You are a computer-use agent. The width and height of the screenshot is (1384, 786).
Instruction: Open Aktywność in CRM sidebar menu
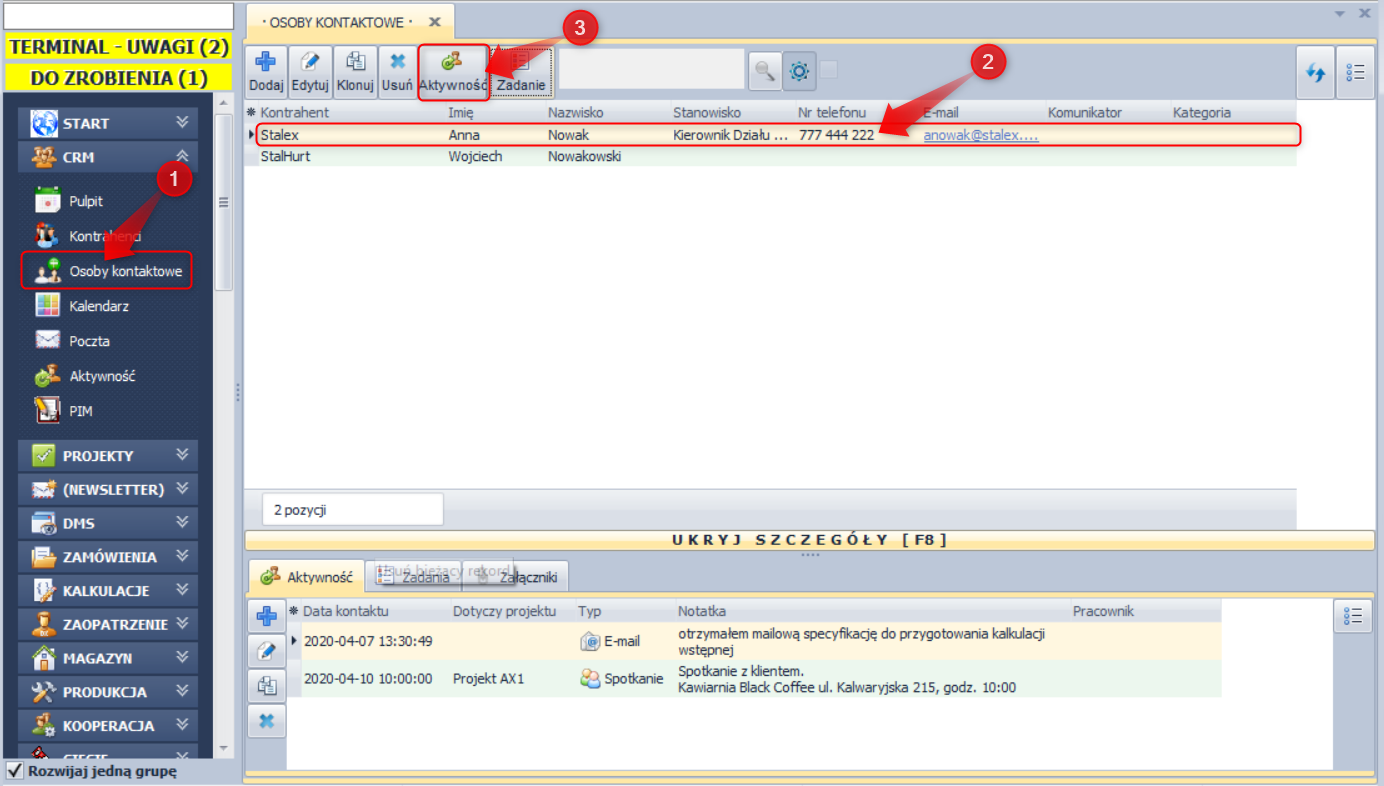pos(102,376)
